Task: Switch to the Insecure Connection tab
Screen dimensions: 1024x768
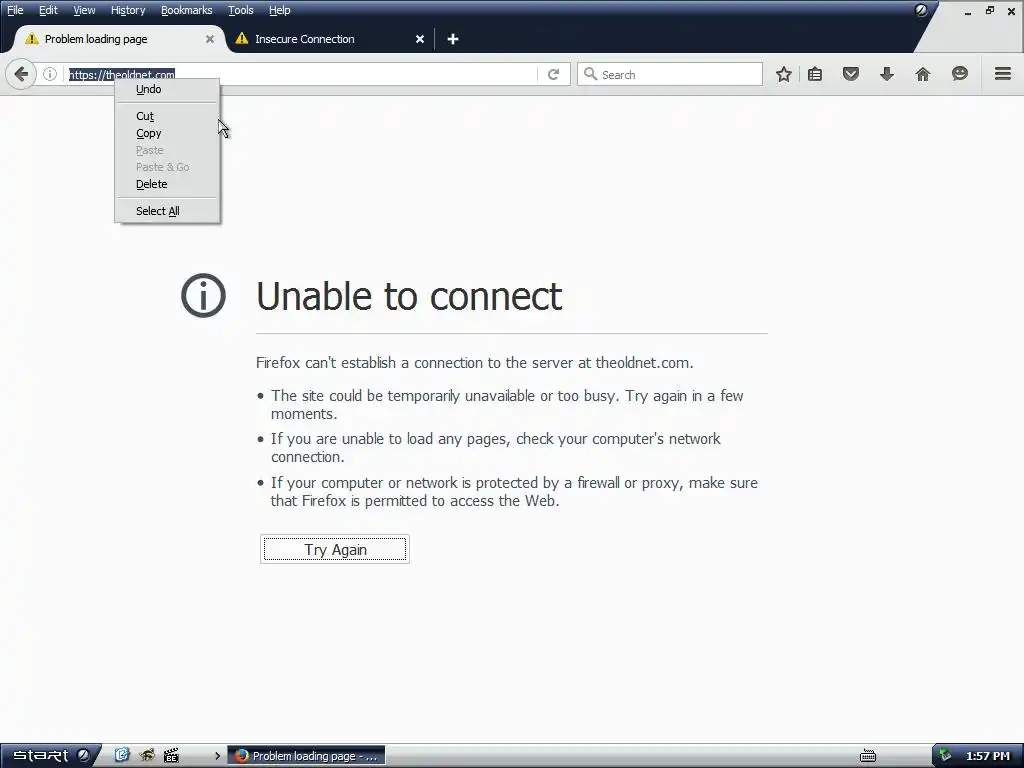Action: (x=330, y=39)
